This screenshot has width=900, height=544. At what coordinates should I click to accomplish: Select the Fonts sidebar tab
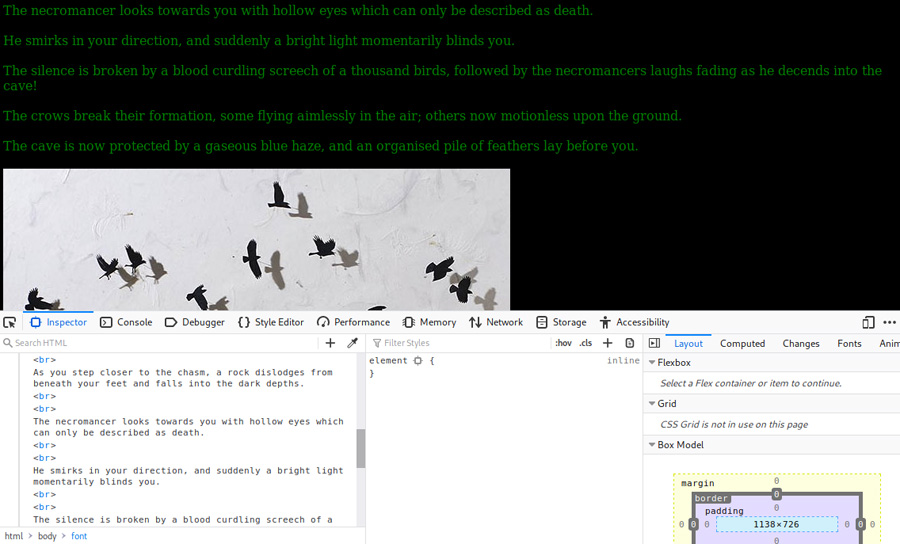click(849, 343)
